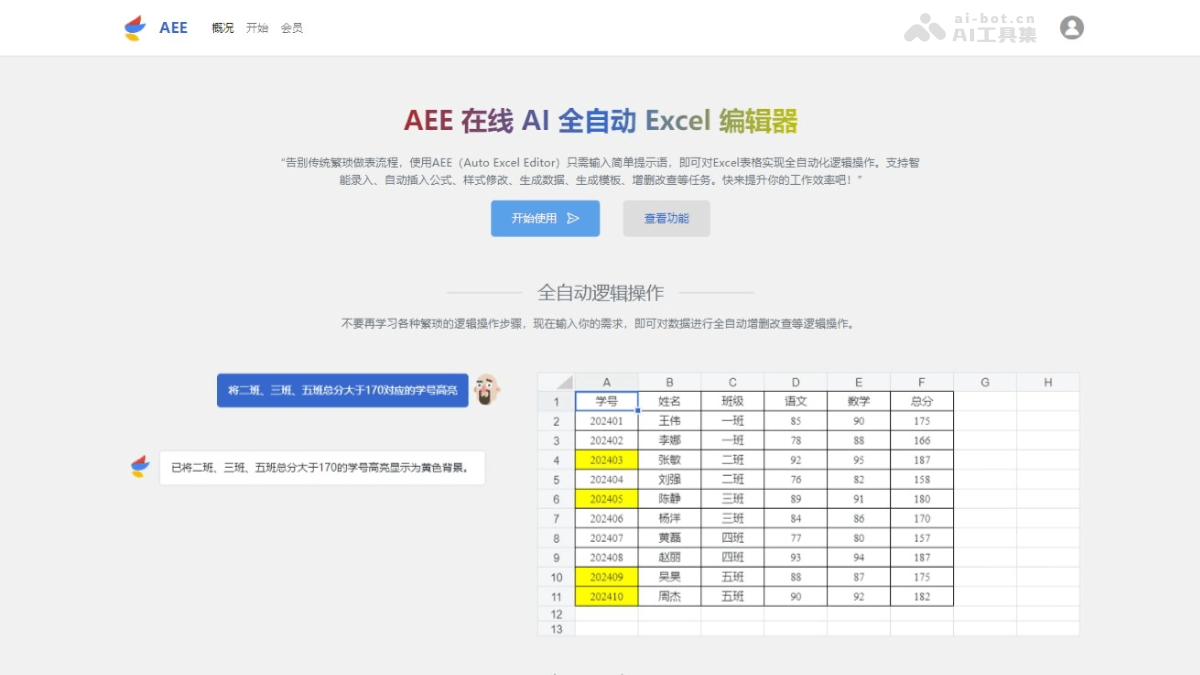Click the AEE brand name link
1200x675 pixels.
(x=174, y=27)
